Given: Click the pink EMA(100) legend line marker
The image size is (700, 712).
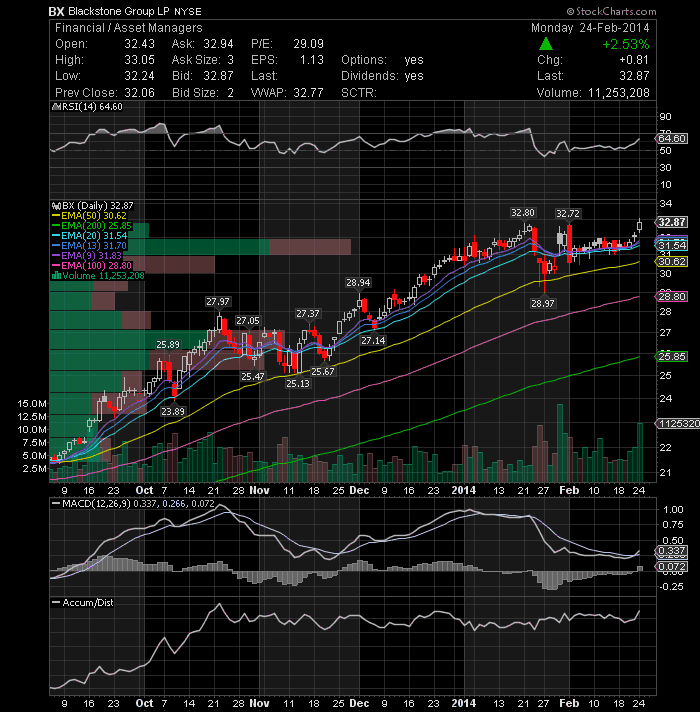Looking at the screenshot, I should [x=56, y=266].
